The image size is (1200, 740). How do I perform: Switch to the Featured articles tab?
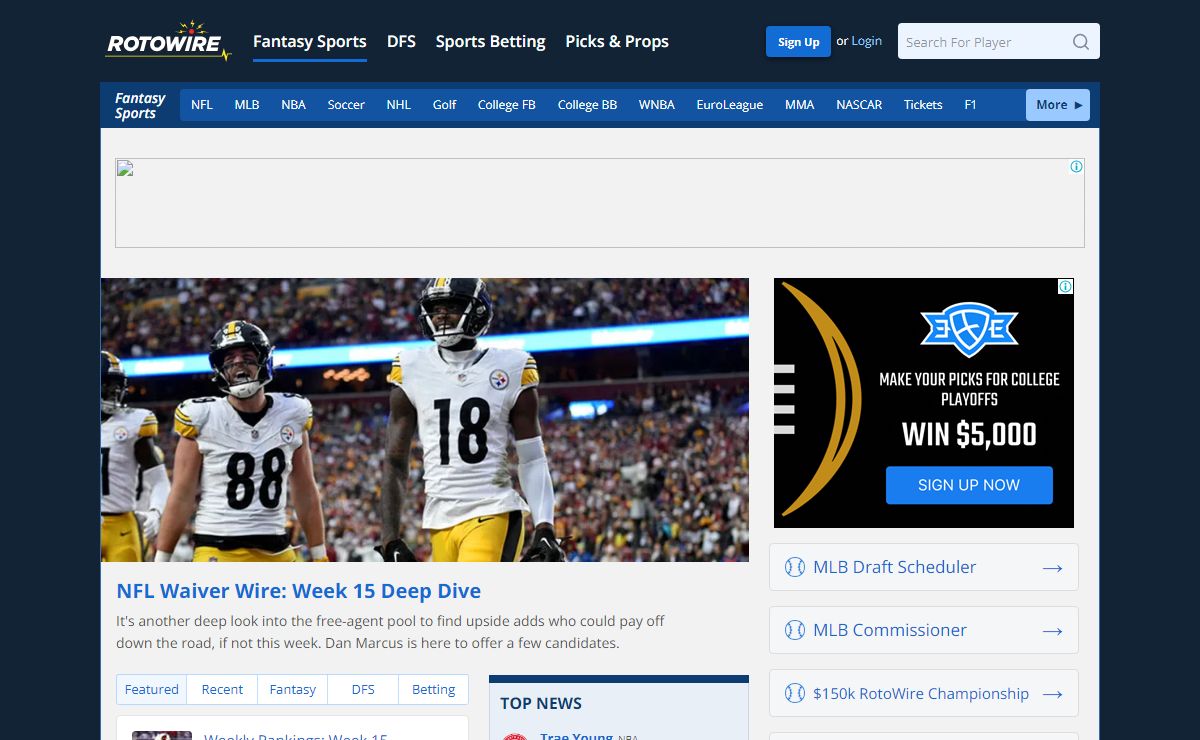coord(152,690)
